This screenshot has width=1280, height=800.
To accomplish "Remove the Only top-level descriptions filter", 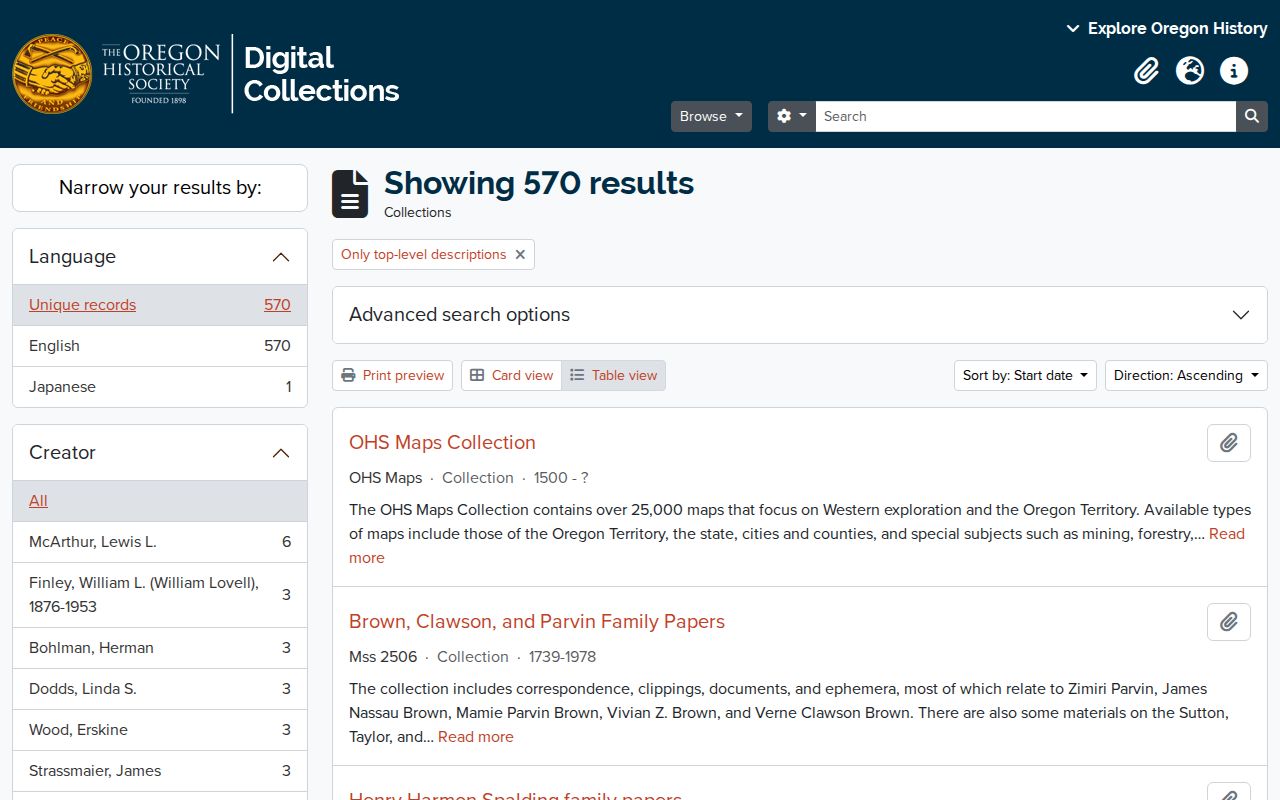I will point(520,255).
